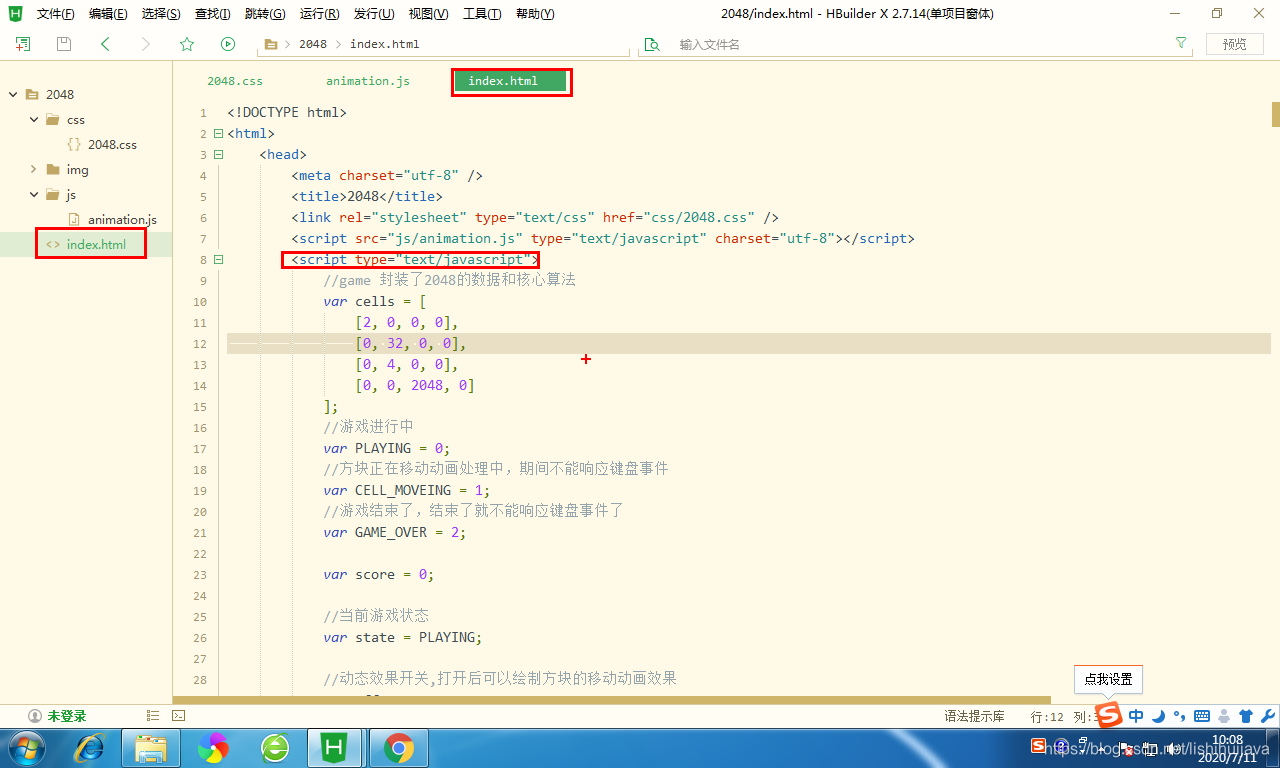Click the 预览 preview button
This screenshot has width=1280, height=768.
pyautogui.click(x=1235, y=44)
